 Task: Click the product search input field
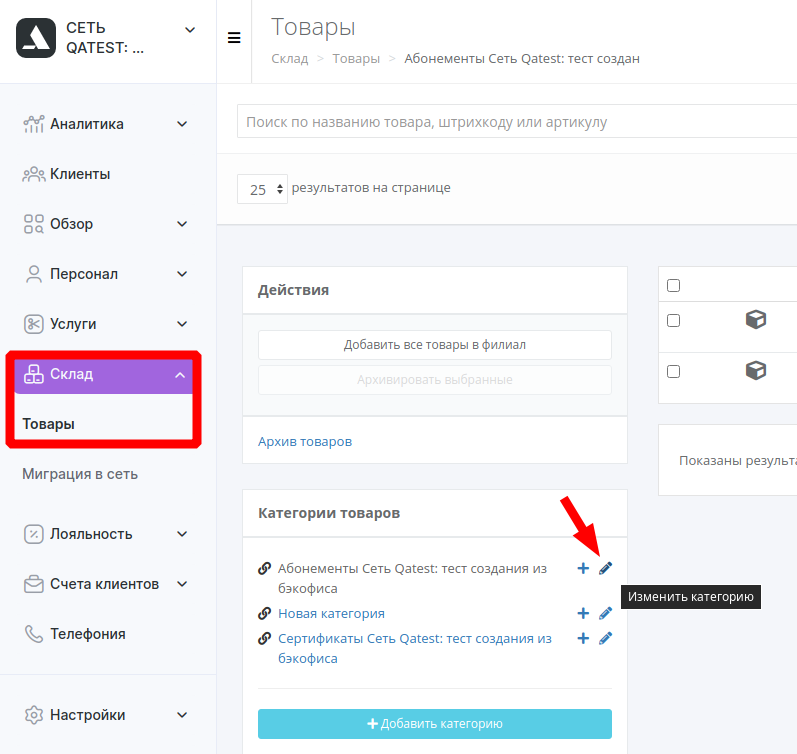coord(517,122)
